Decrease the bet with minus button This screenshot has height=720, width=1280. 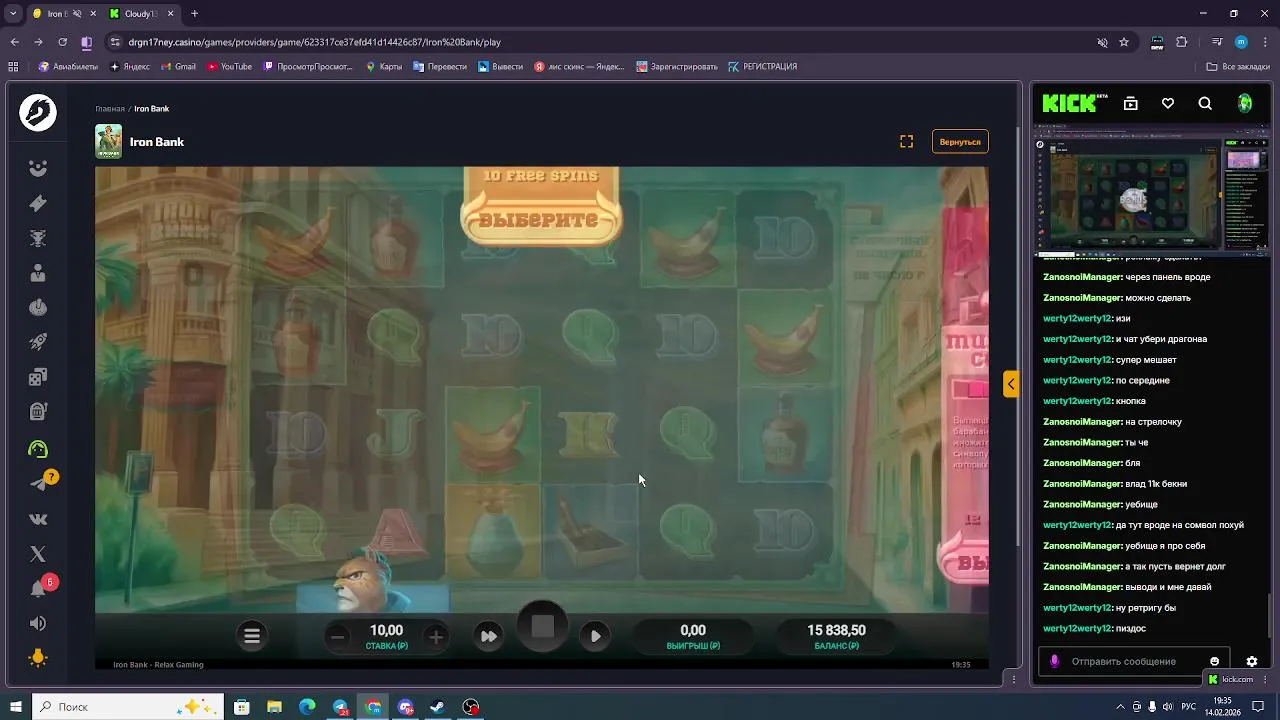[338, 636]
